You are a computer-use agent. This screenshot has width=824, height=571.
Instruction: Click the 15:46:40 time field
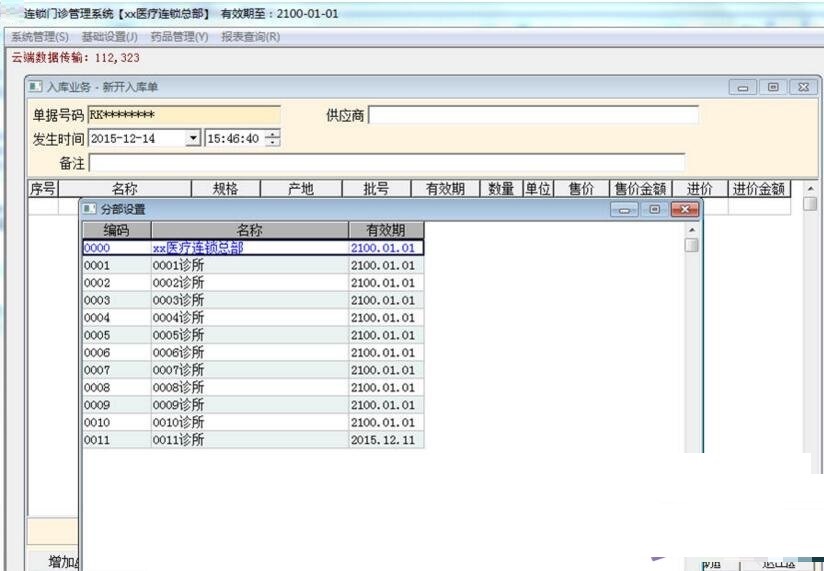pos(234,138)
